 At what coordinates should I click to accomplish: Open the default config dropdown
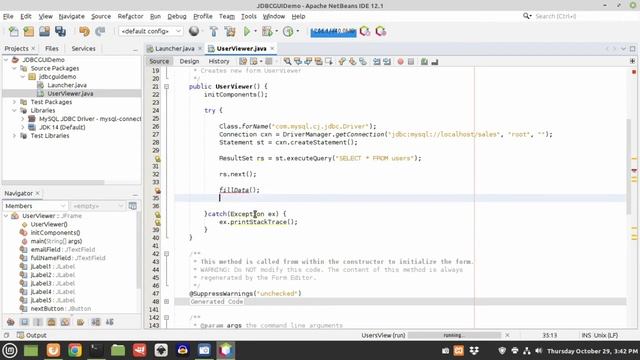point(151,31)
